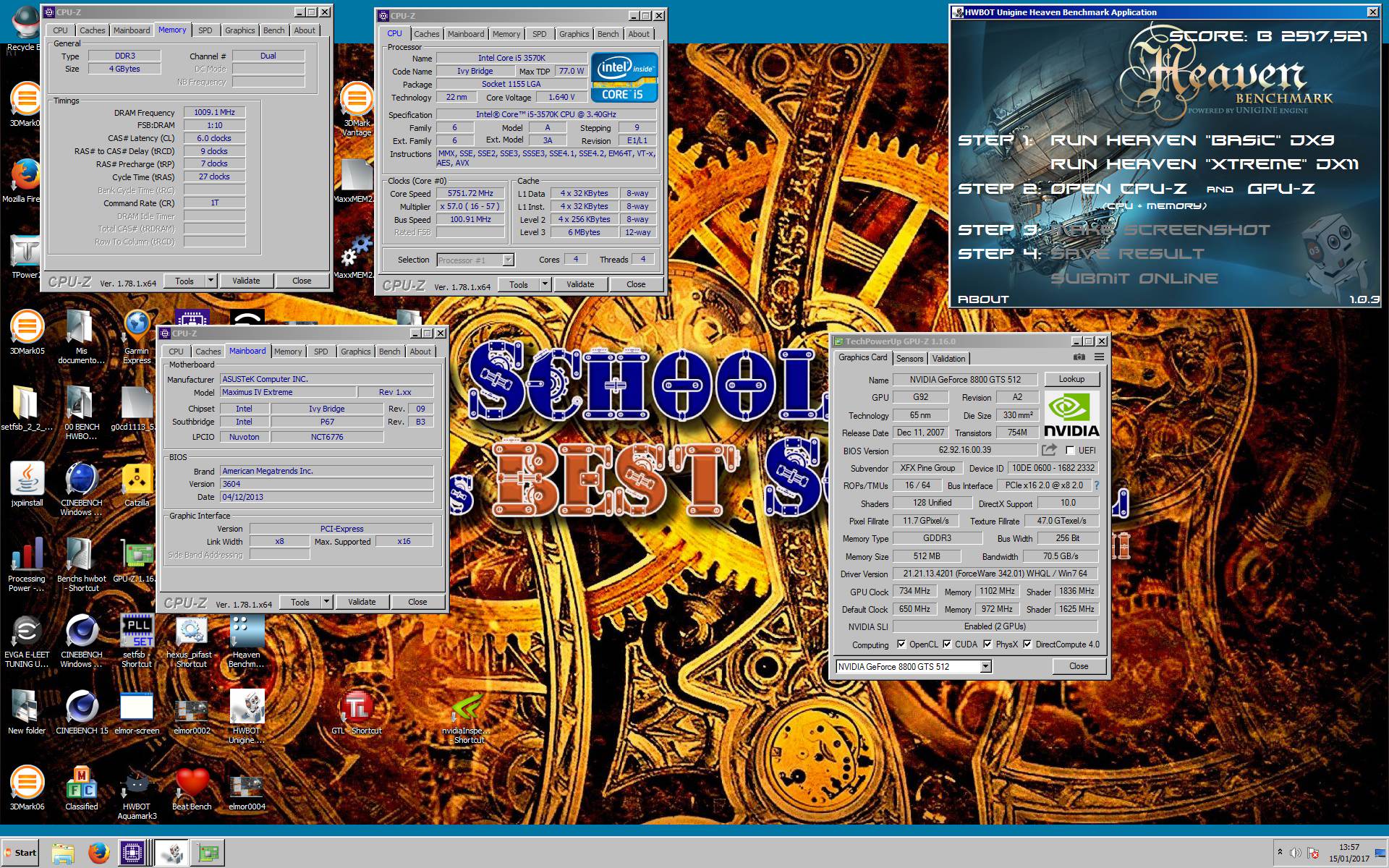
Task: Open the Catzilla desktop icon
Action: tap(137, 485)
